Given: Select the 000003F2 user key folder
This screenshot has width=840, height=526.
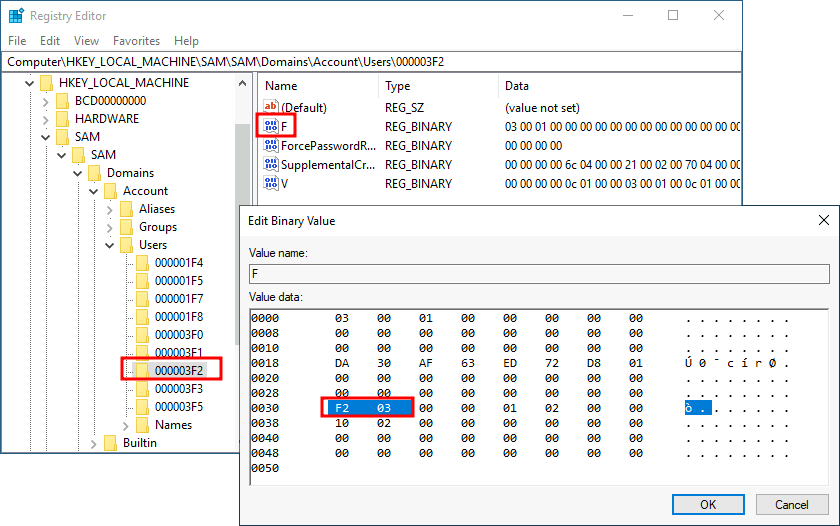Looking at the screenshot, I should (x=178, y=371).
